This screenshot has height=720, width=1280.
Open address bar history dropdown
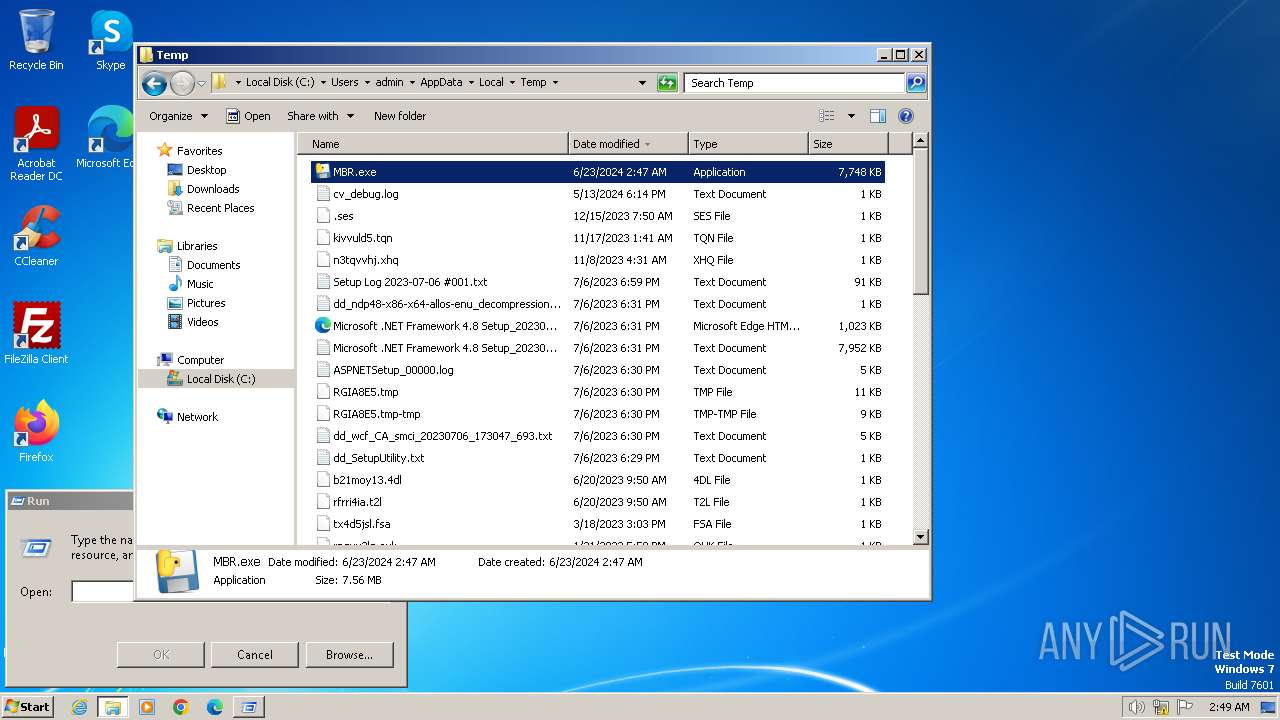click(x=642, y=83)
